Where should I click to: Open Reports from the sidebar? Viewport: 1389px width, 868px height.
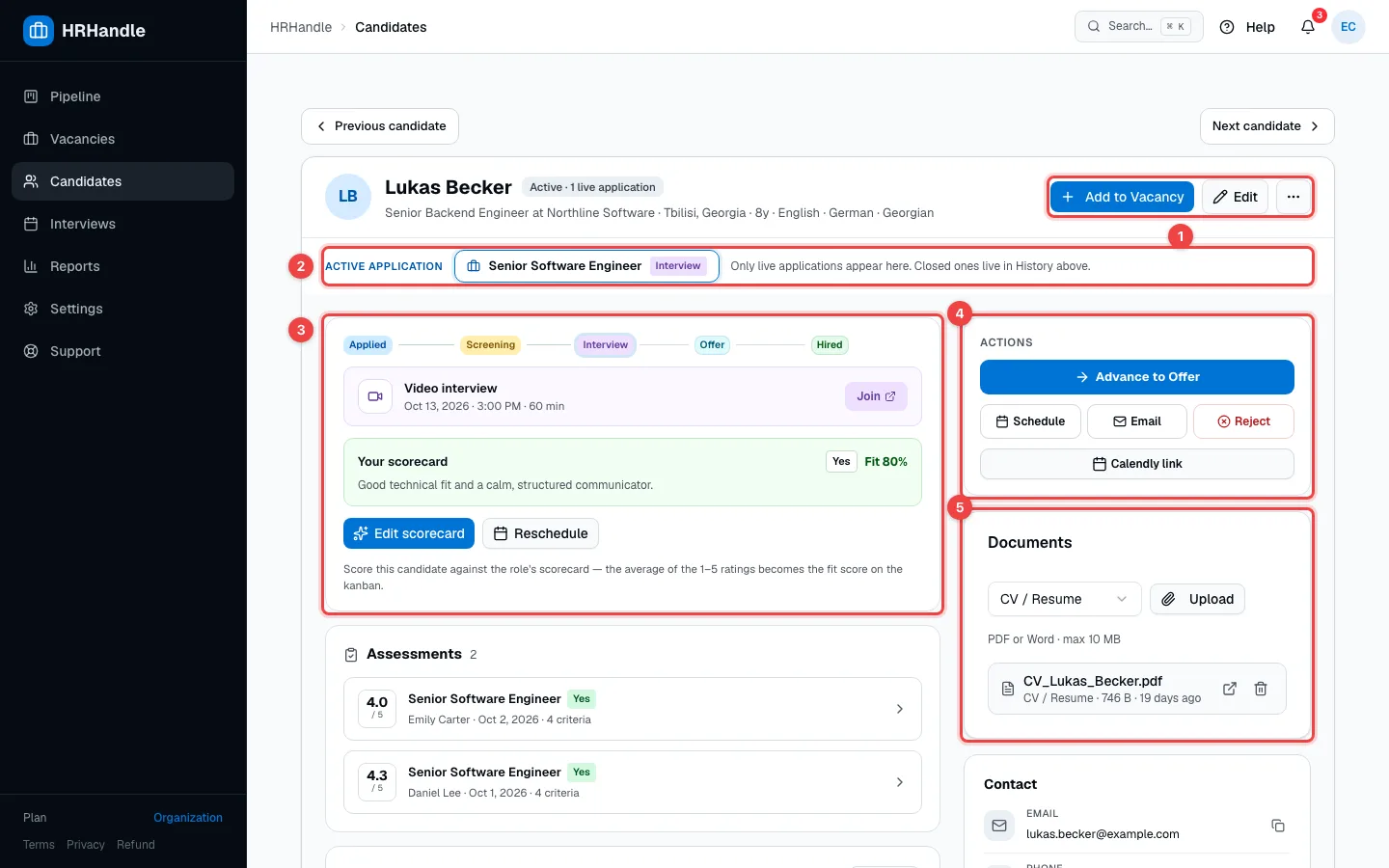(x=123, y=266)
